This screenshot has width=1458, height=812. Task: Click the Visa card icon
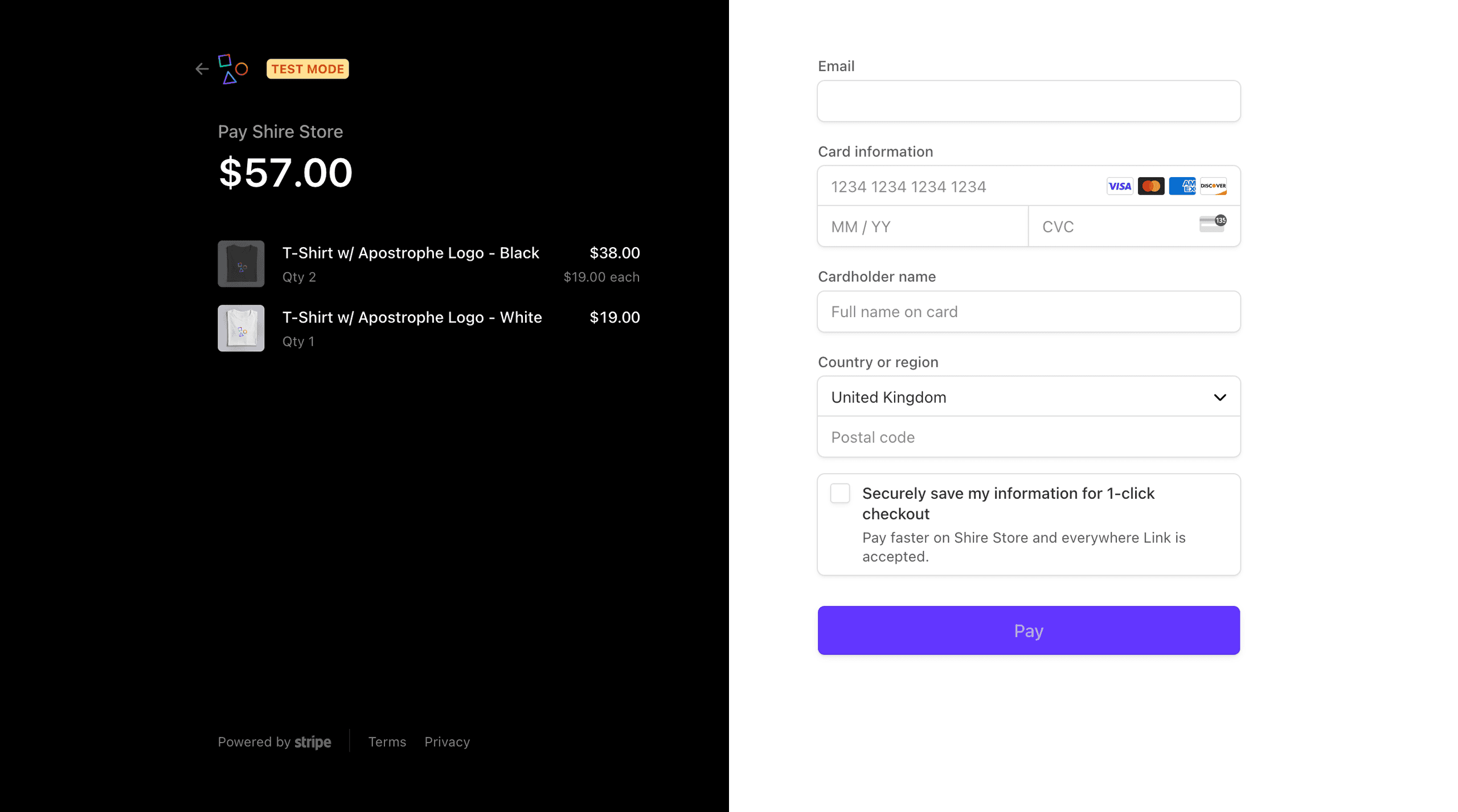click(x=1119, y=186)
